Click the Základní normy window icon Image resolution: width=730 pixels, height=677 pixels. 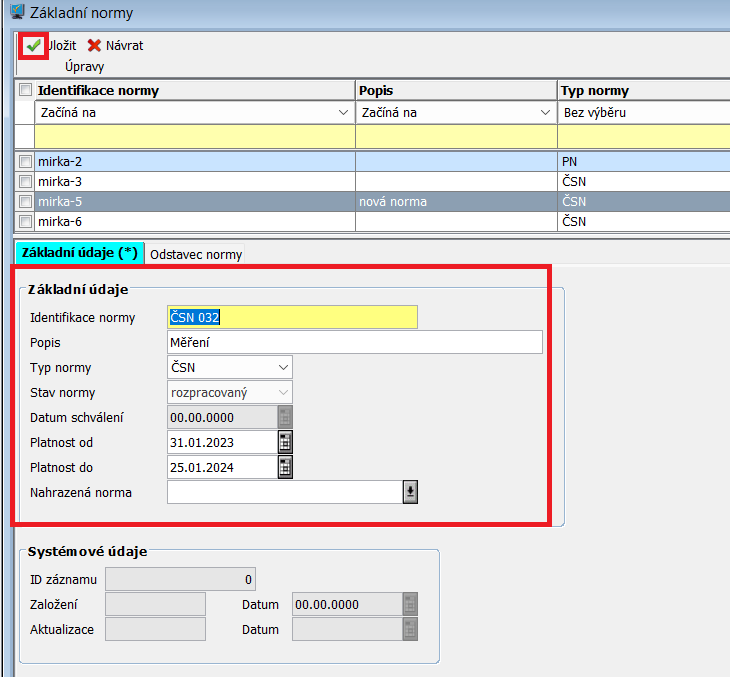[16, 13]
